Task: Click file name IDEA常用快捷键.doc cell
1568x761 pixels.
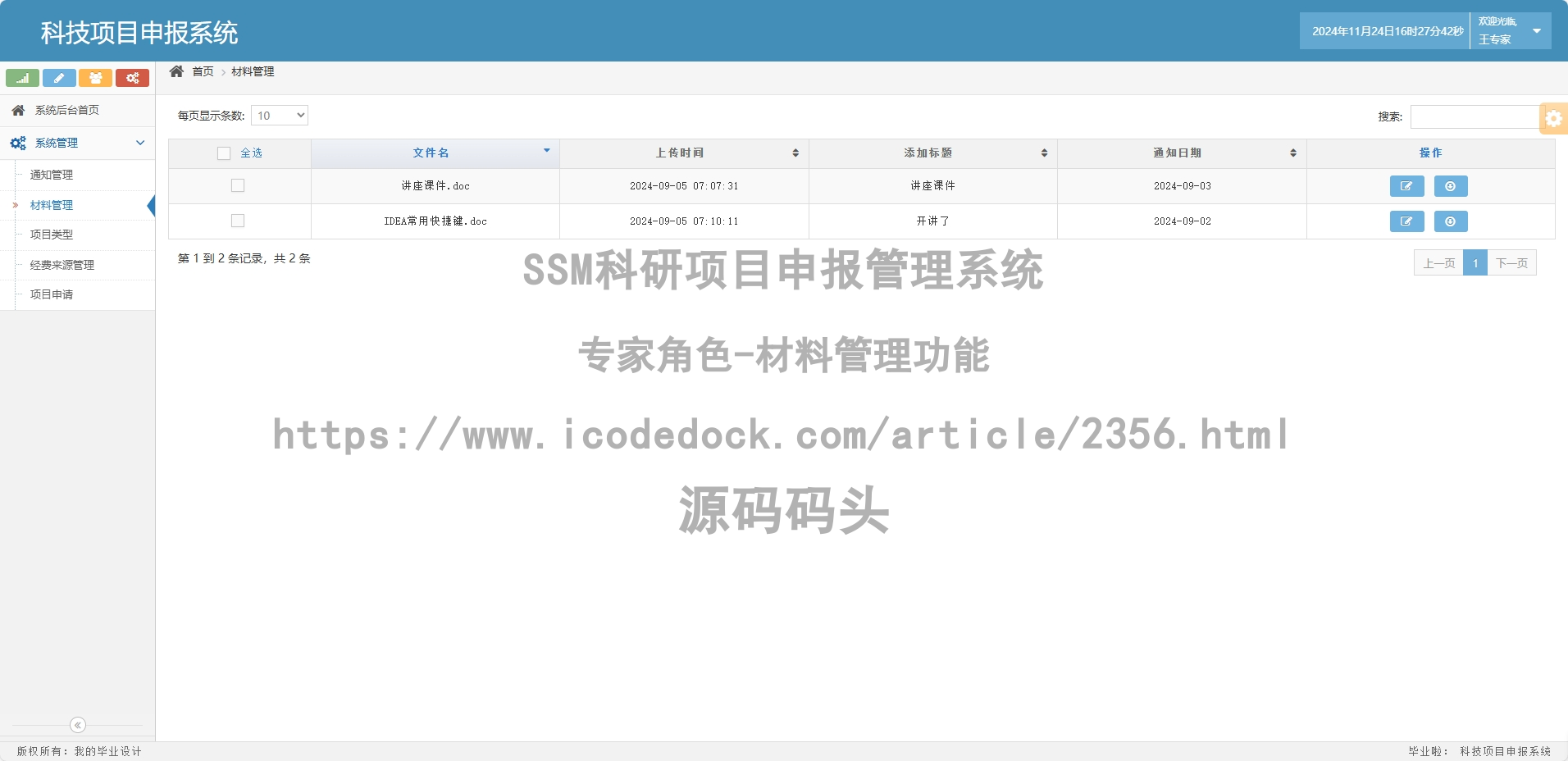Action: pos(435,221)
